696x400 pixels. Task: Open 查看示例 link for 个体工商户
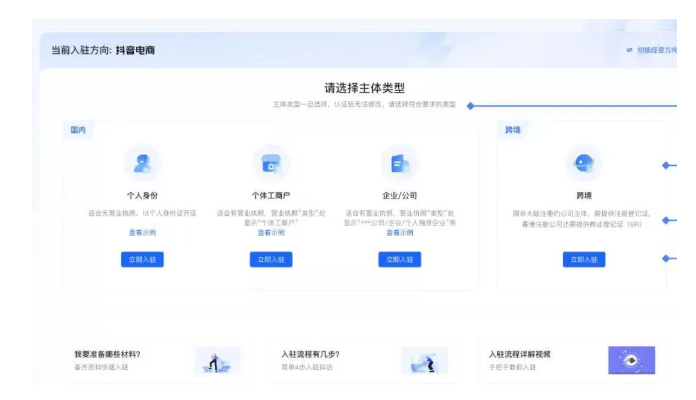(x=271, y=232)
